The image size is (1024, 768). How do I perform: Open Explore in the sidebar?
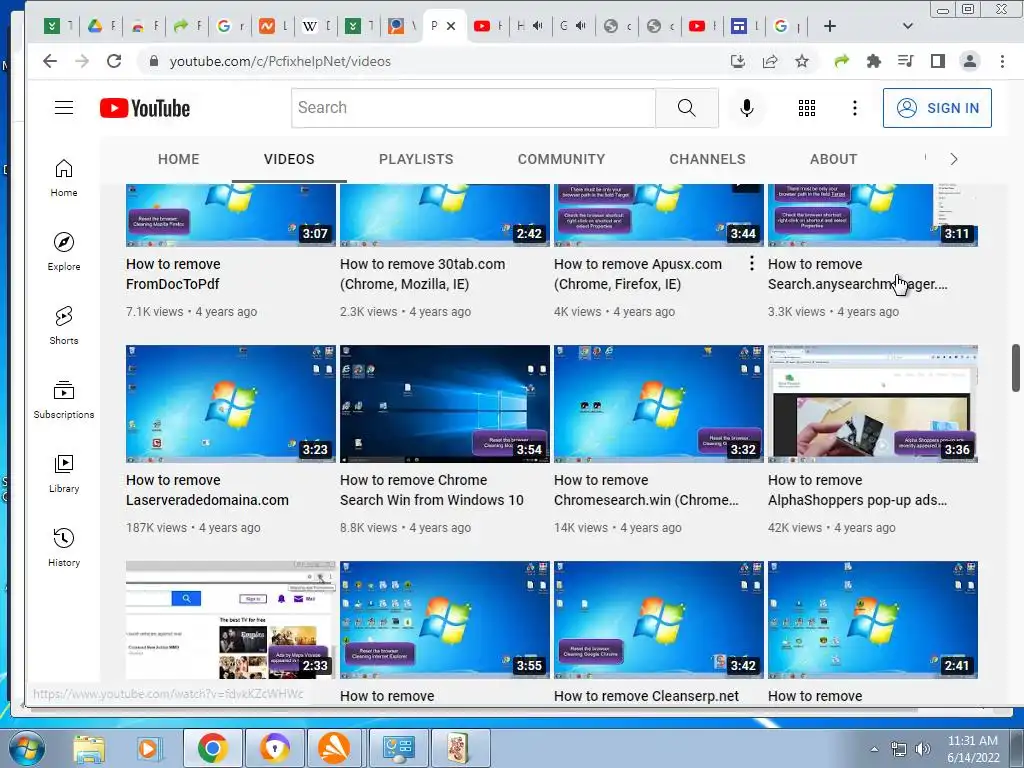(63, 251)
